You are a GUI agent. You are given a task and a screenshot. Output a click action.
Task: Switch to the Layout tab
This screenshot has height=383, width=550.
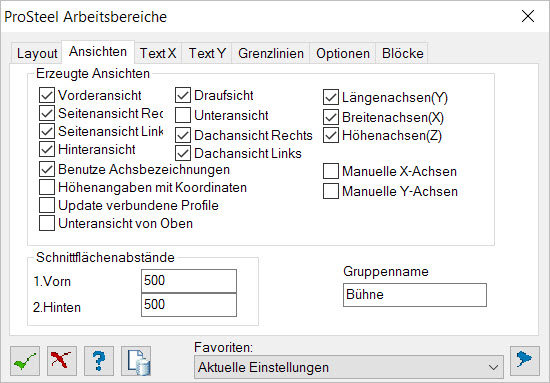pos(37,53)
